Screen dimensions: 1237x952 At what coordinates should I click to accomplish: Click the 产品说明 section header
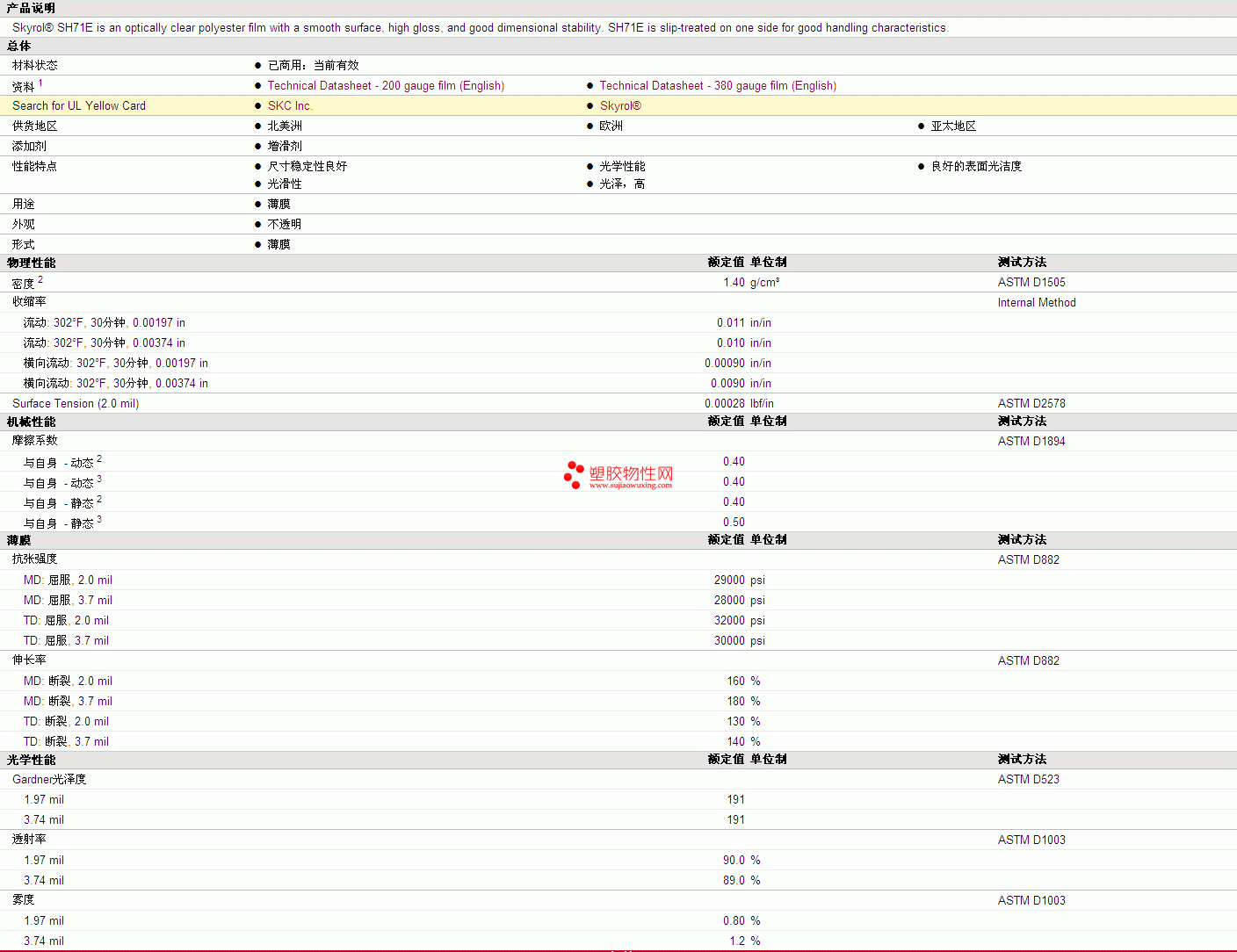tap(31, 8)
